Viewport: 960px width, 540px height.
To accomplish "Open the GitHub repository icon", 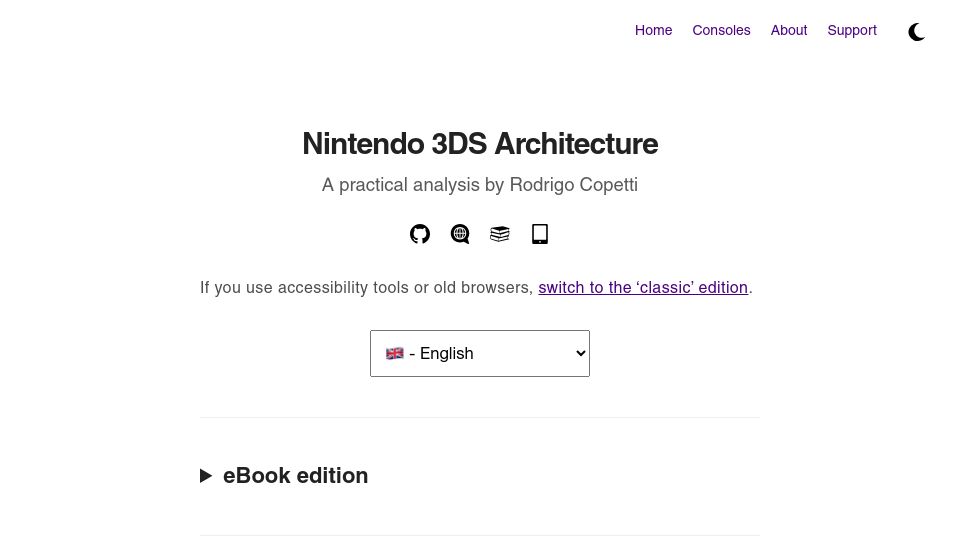I will point(420,234).
